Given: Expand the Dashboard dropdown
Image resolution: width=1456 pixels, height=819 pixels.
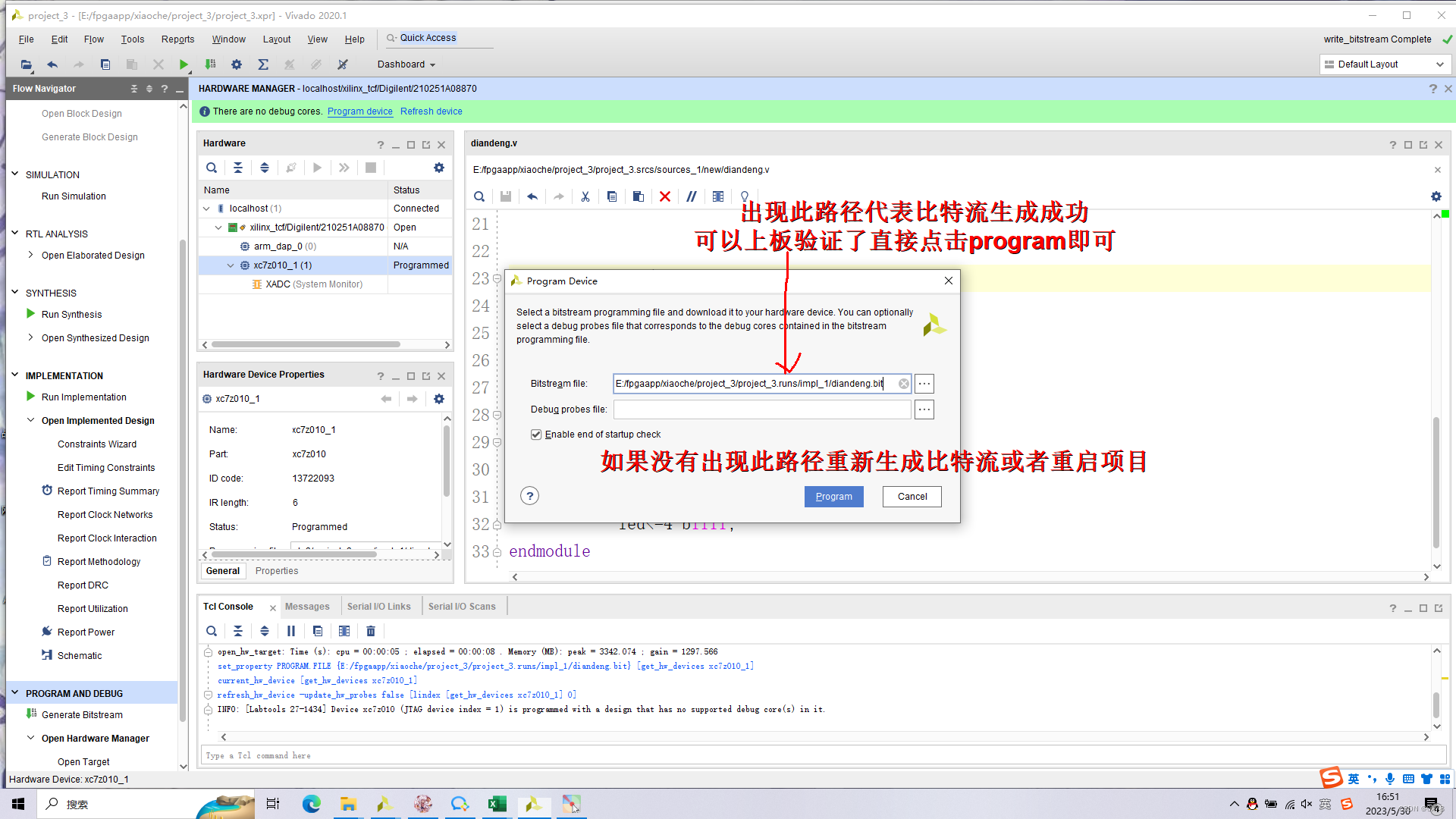Looking at the screenshot, I should tap(406, 64).
